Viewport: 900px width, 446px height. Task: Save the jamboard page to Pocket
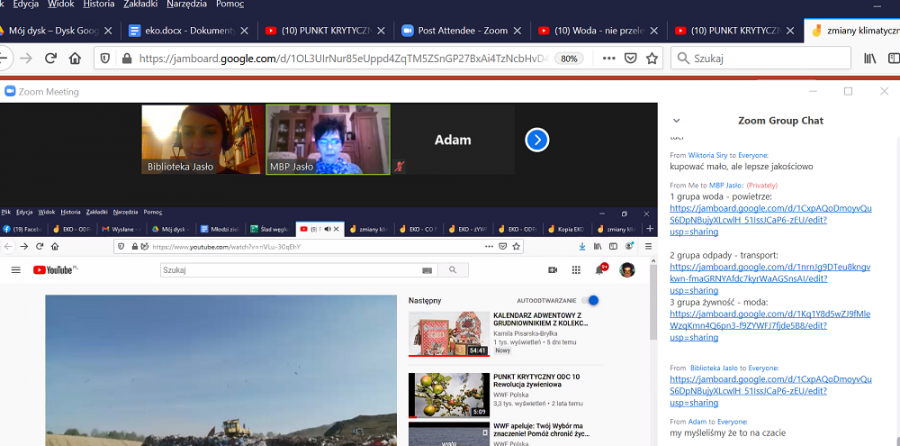click(630, 58)
